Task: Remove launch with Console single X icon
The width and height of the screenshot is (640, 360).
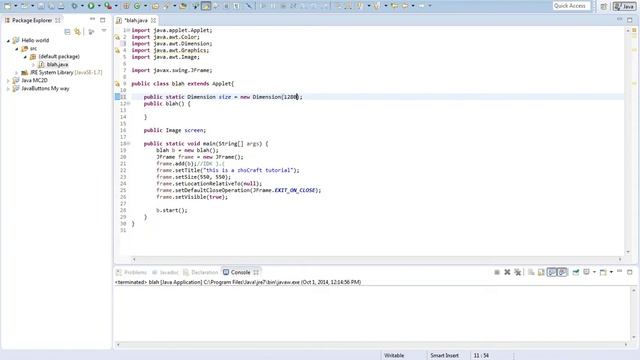Action: click(x=507, y=272)
